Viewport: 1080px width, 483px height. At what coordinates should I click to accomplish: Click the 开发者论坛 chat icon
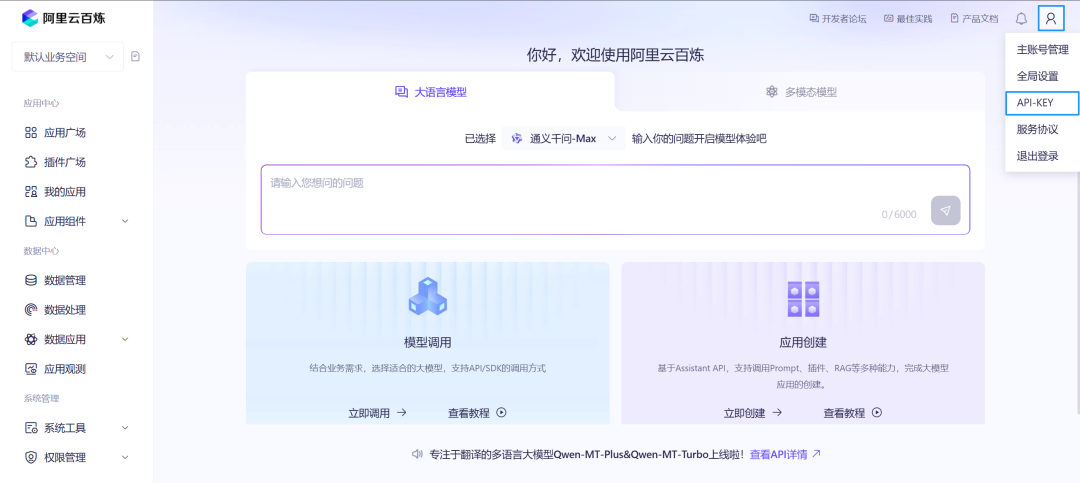813,19
